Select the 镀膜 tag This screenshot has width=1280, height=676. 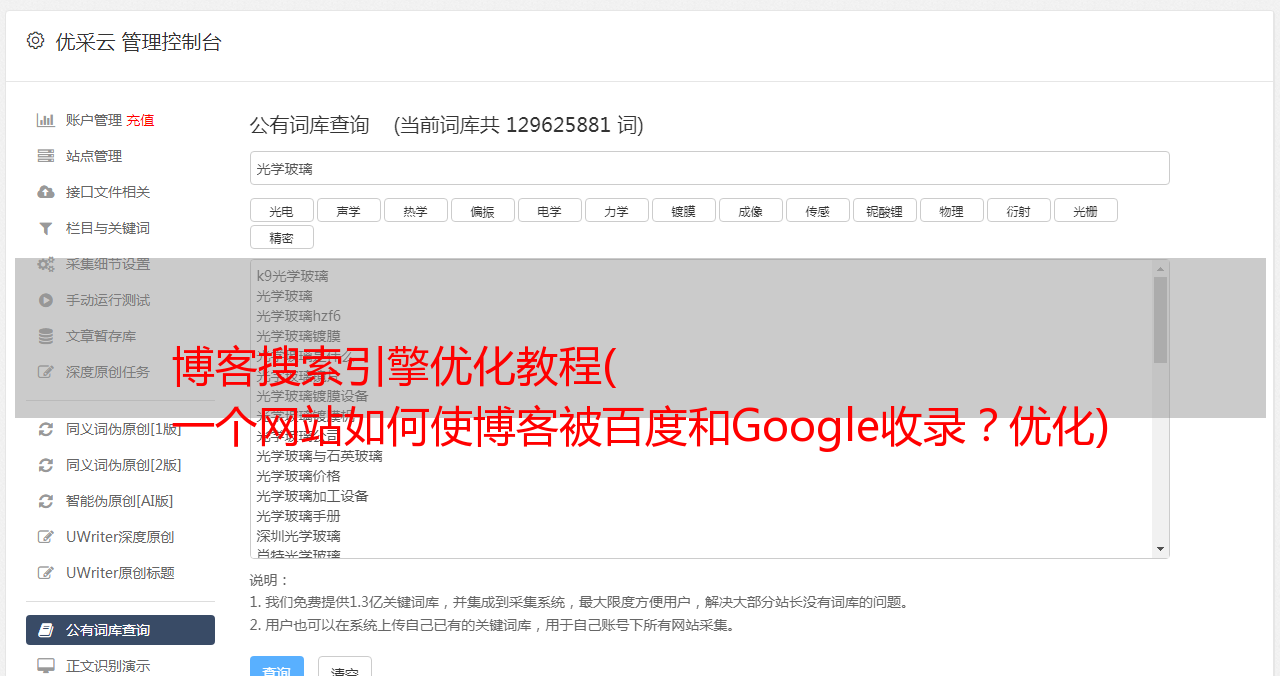click(684, 210)
